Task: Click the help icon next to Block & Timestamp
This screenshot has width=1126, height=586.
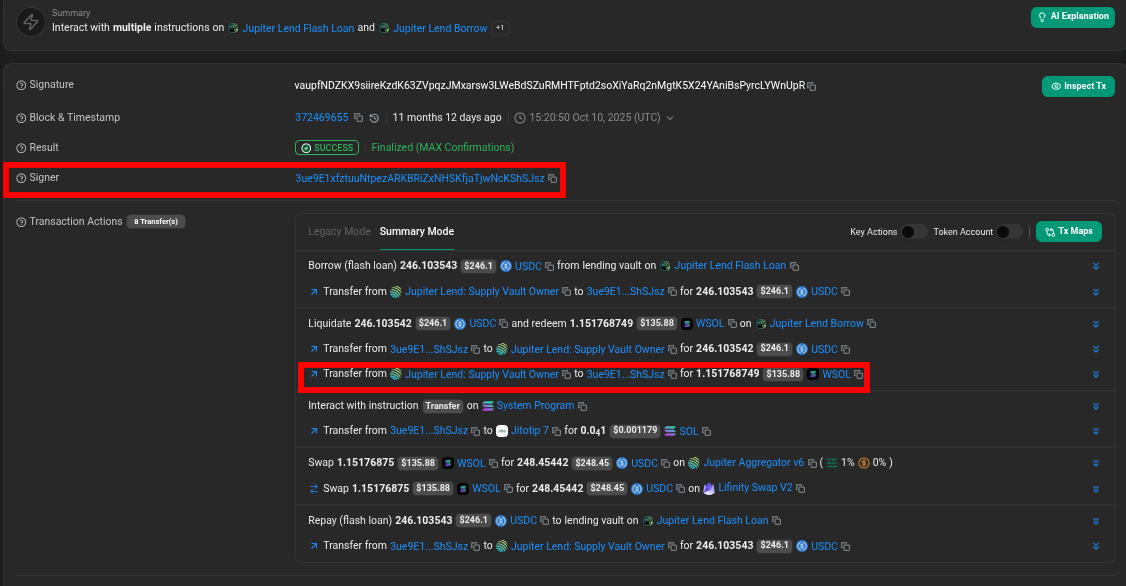Action: coord(21,118)
